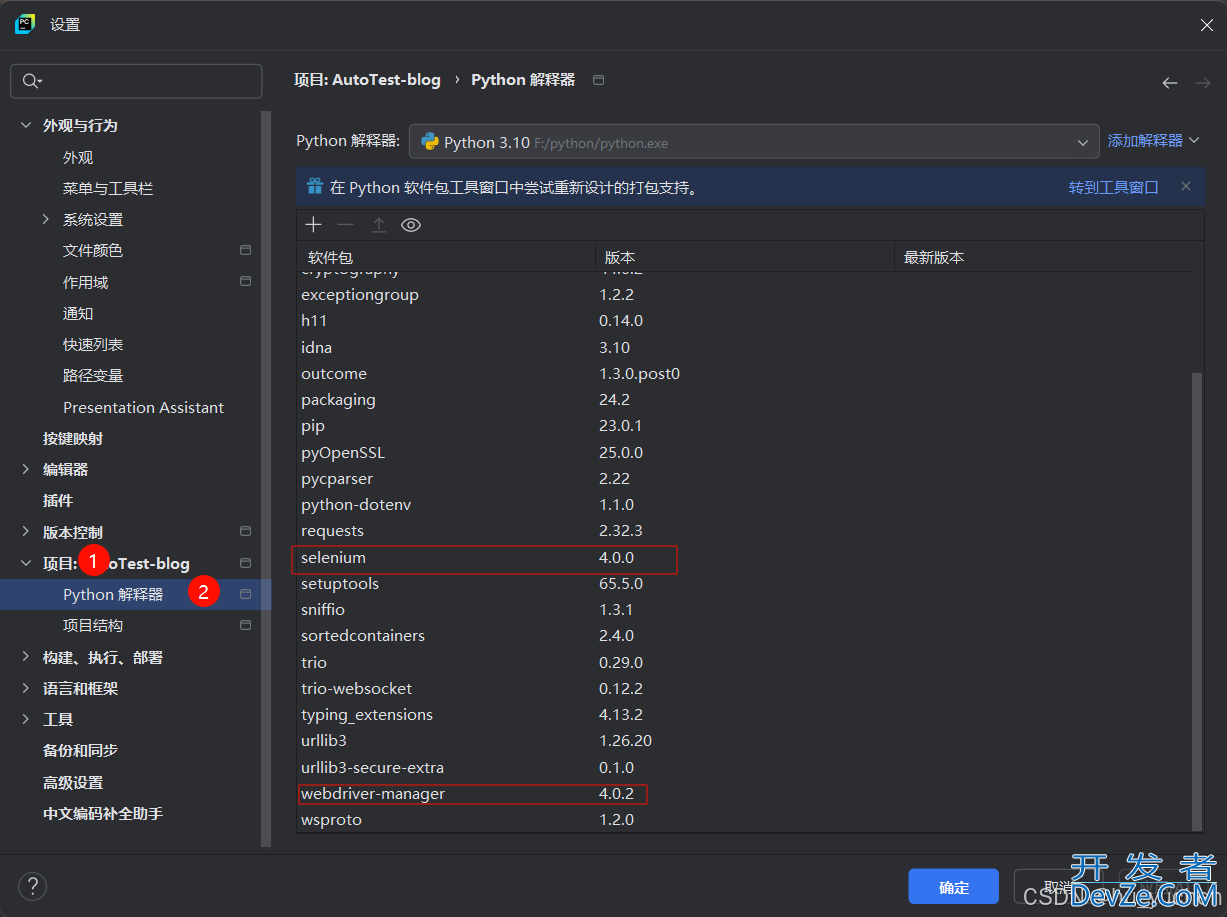Select the h11 package row

(x=744, y=320)
